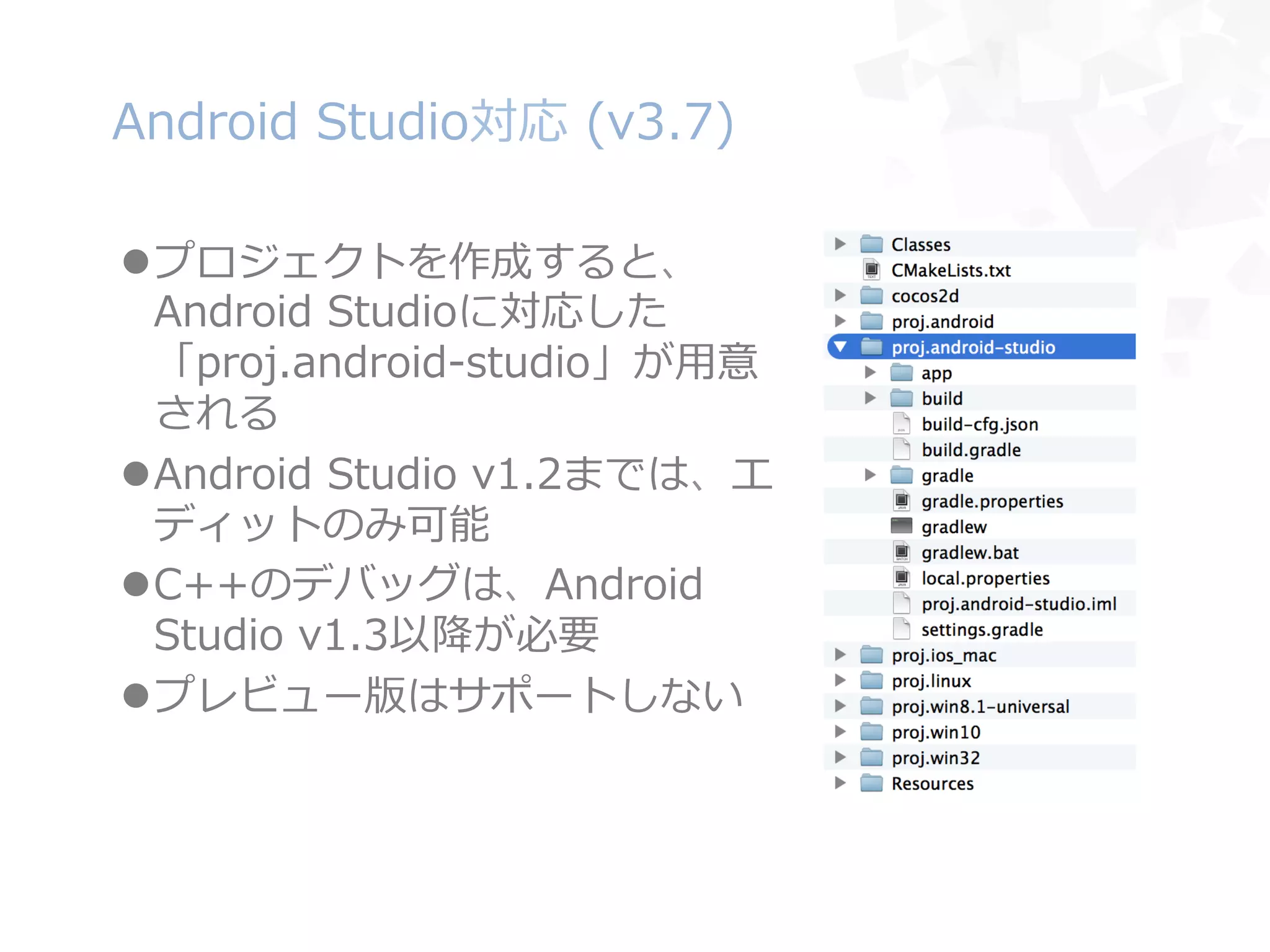
Task: Expand the gradle subfolder triangle
Action: 870,475
